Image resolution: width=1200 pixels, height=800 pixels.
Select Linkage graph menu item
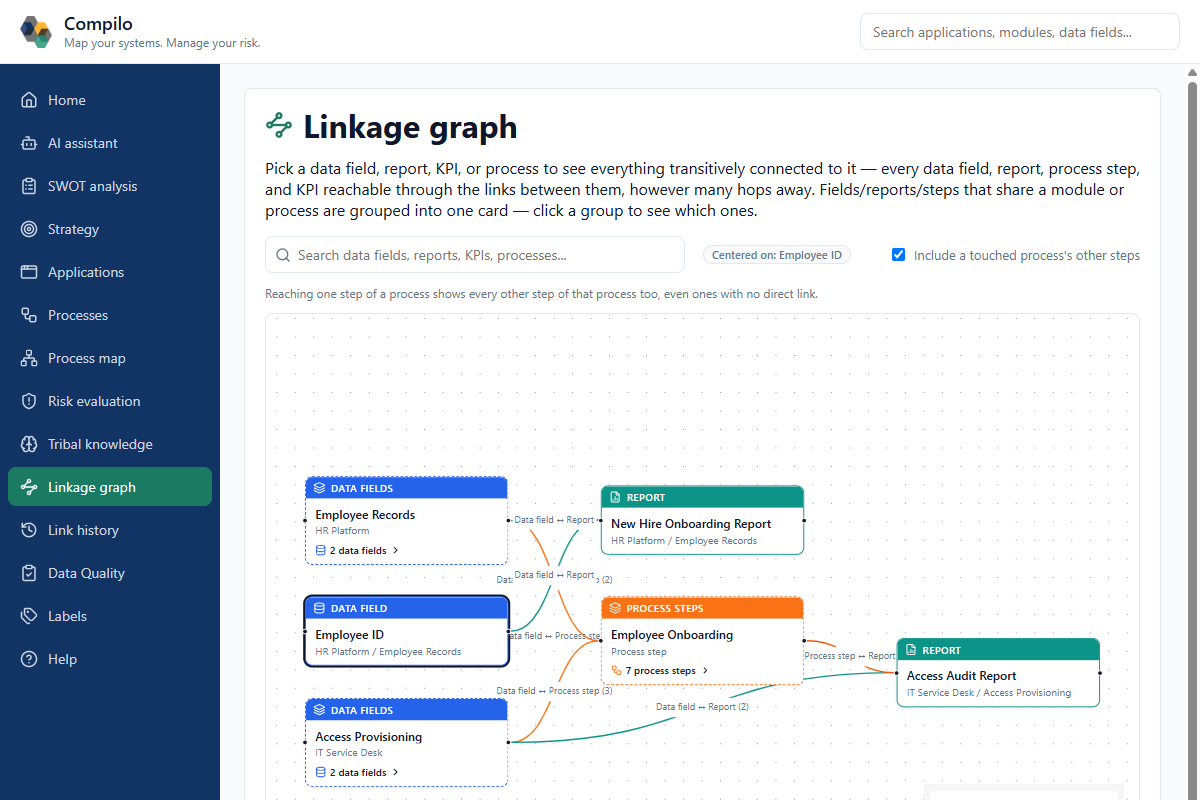point(110,487)
